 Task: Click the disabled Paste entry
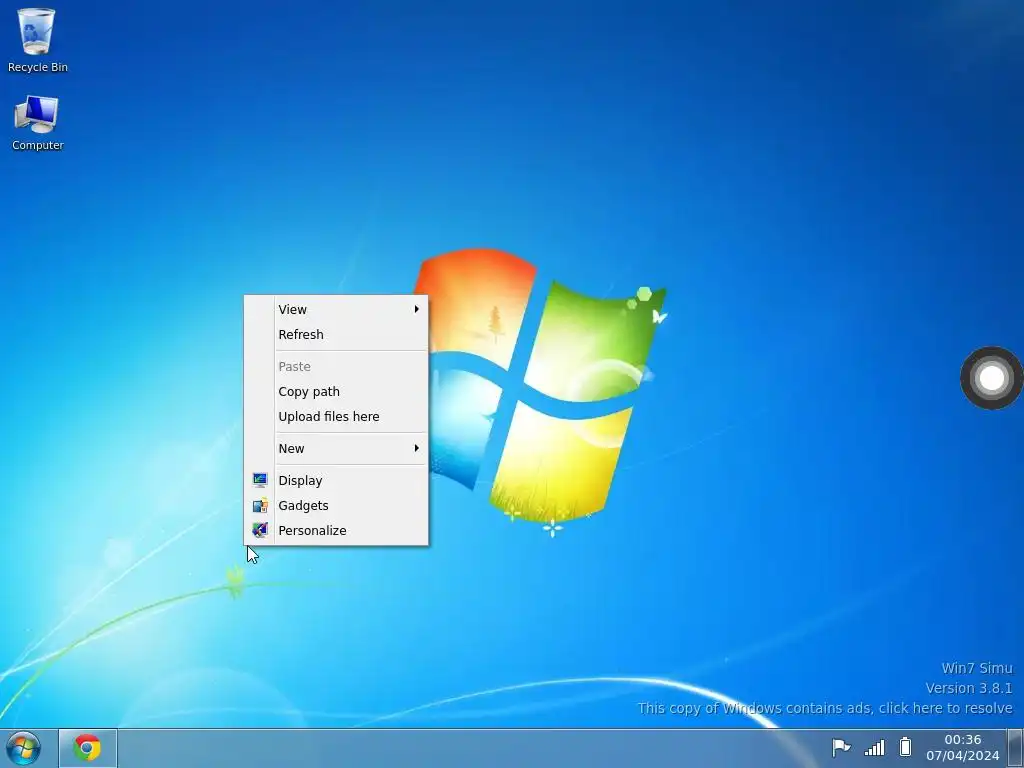tap(336, 366)
